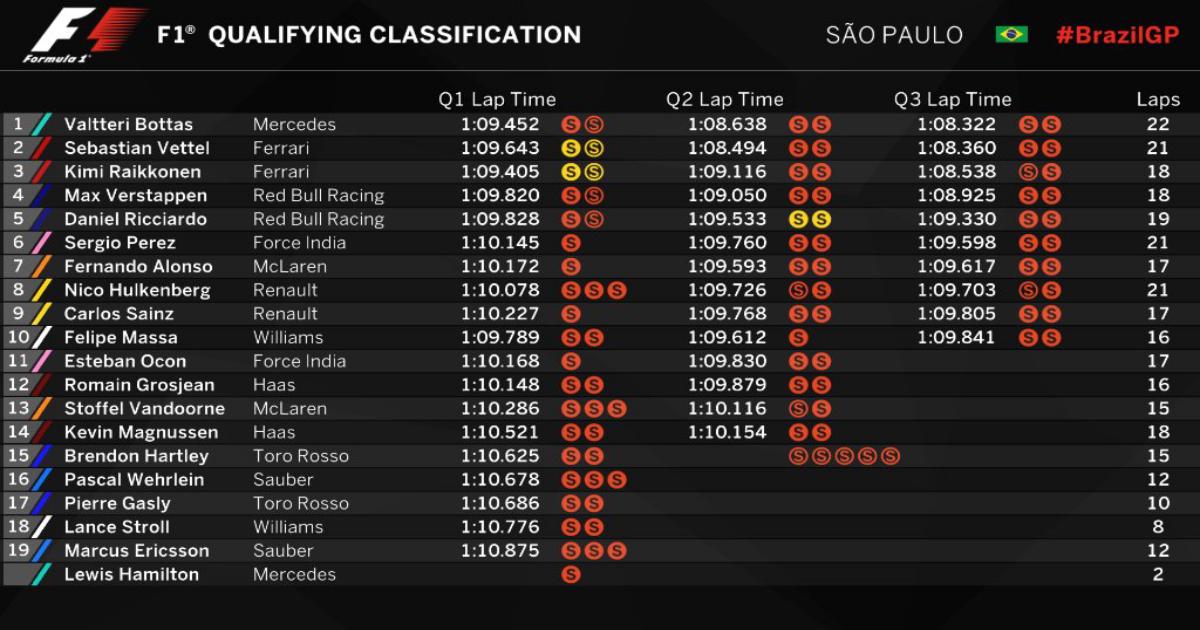Image resolution: width=1200 pixels, height=630 pixels.
Task: Open the #BrazilGP hashtag
Action: coord(1117,35)
